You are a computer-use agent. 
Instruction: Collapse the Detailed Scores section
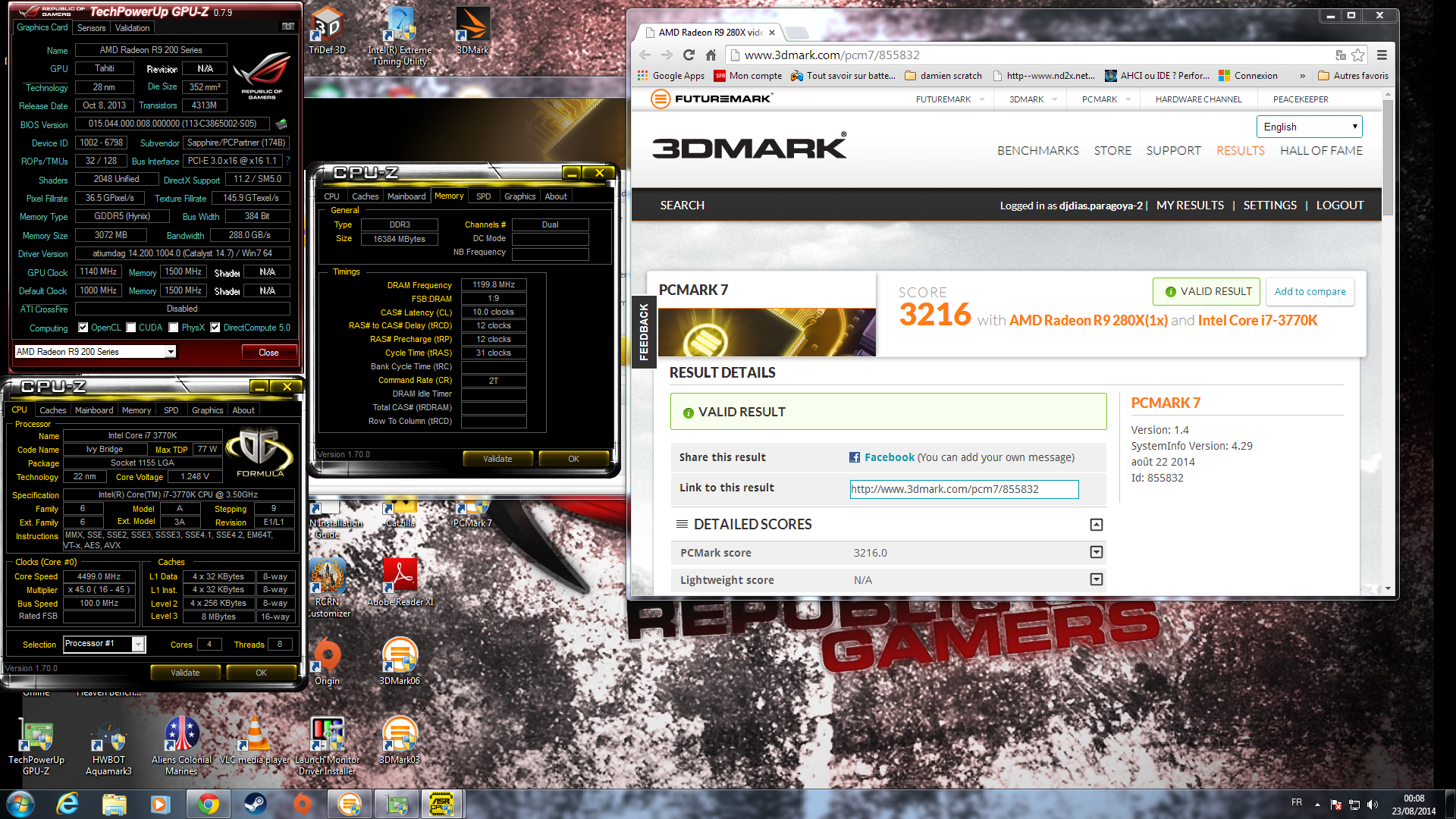(1096, 525)
